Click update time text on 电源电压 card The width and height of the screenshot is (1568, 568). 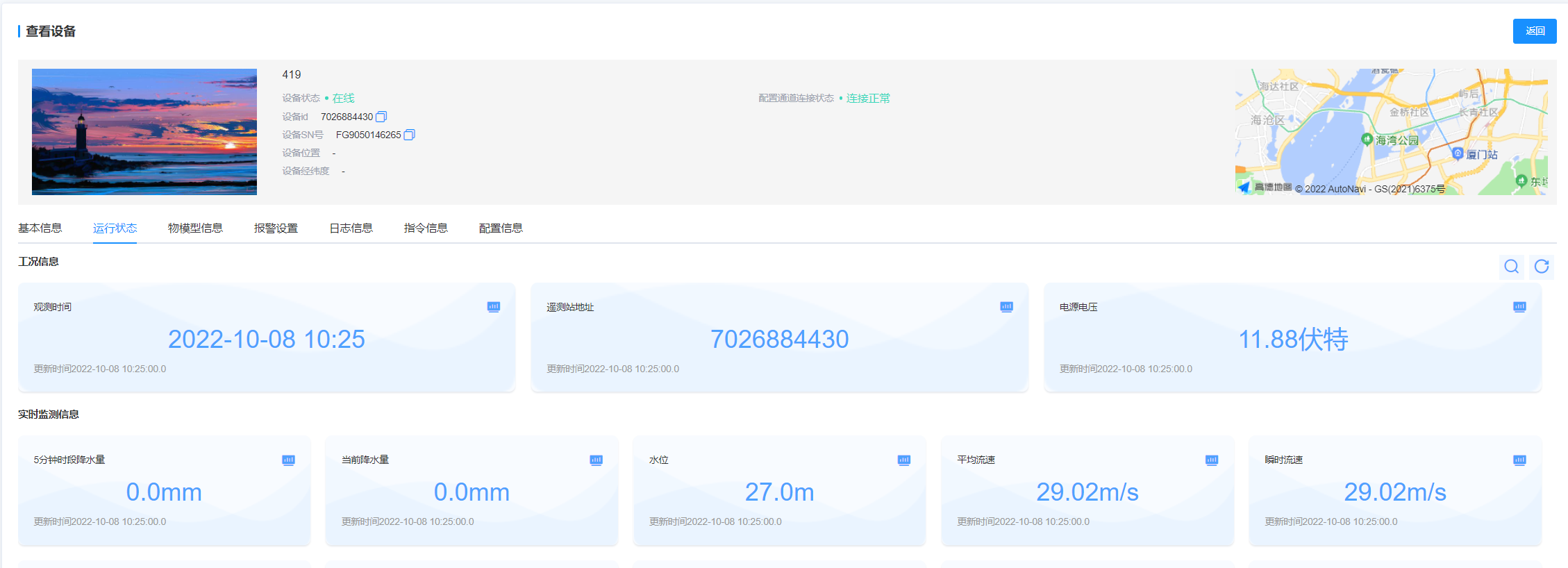[1126, 369]
